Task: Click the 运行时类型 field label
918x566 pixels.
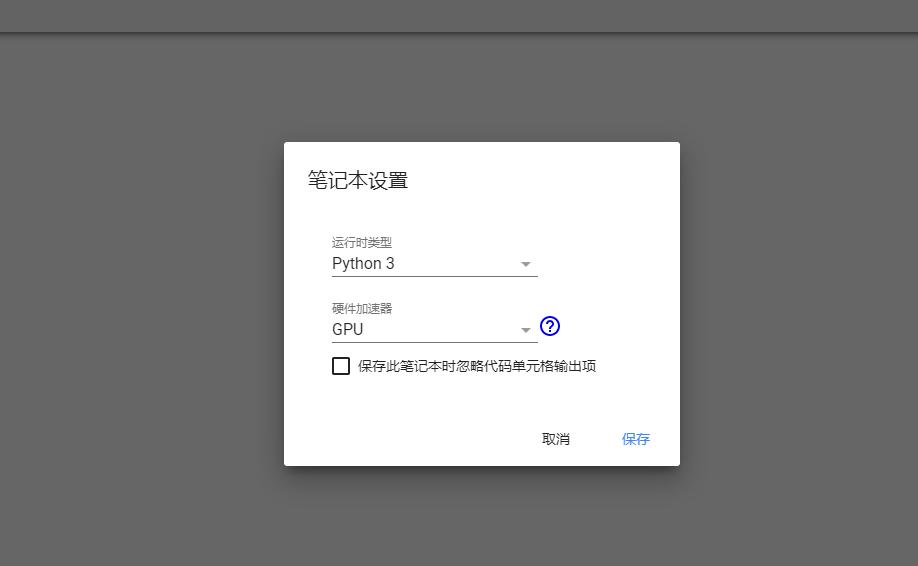Action: click(x=362, y=242)
